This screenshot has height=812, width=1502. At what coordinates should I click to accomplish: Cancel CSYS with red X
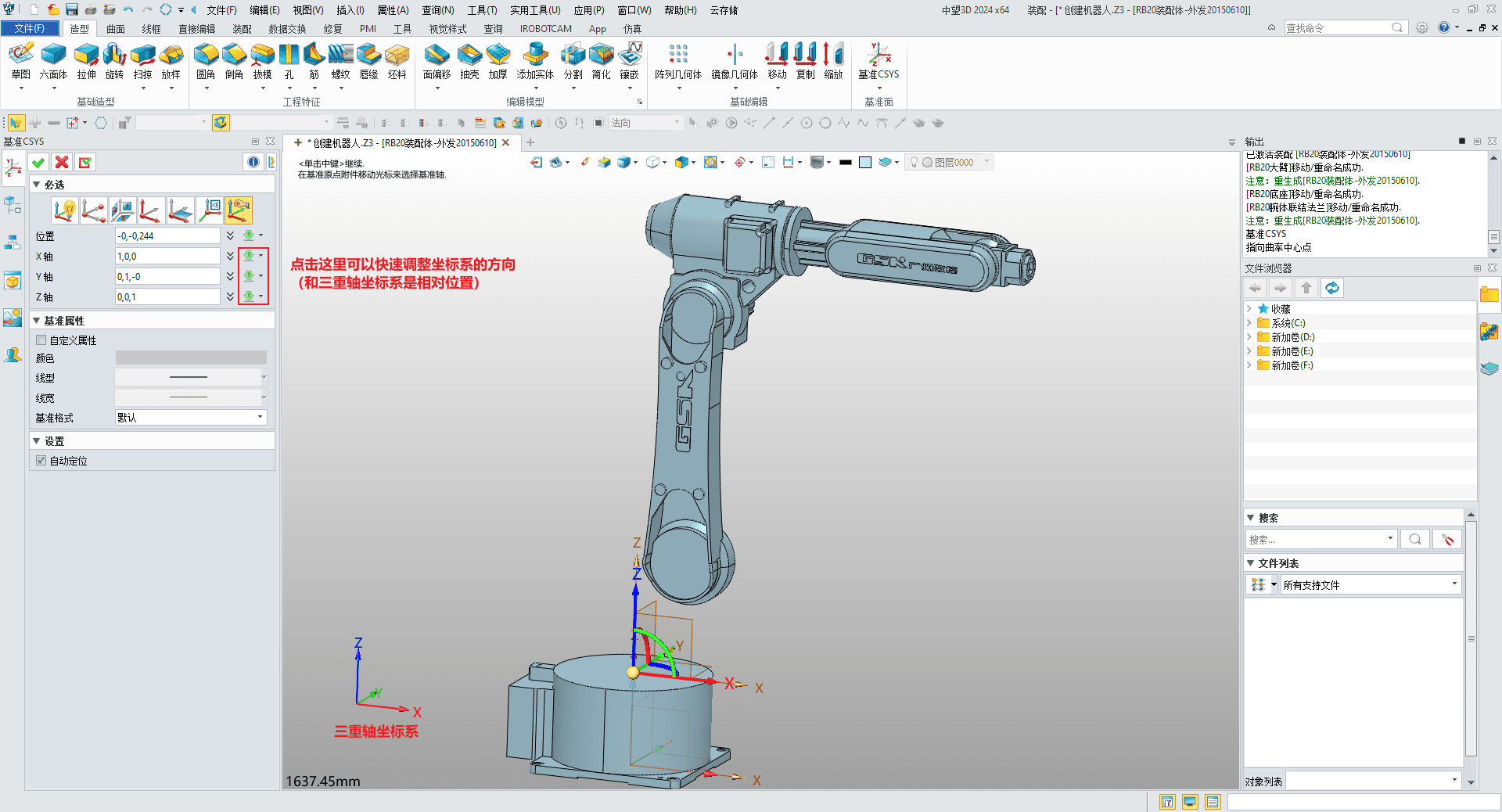coord(62,162)
